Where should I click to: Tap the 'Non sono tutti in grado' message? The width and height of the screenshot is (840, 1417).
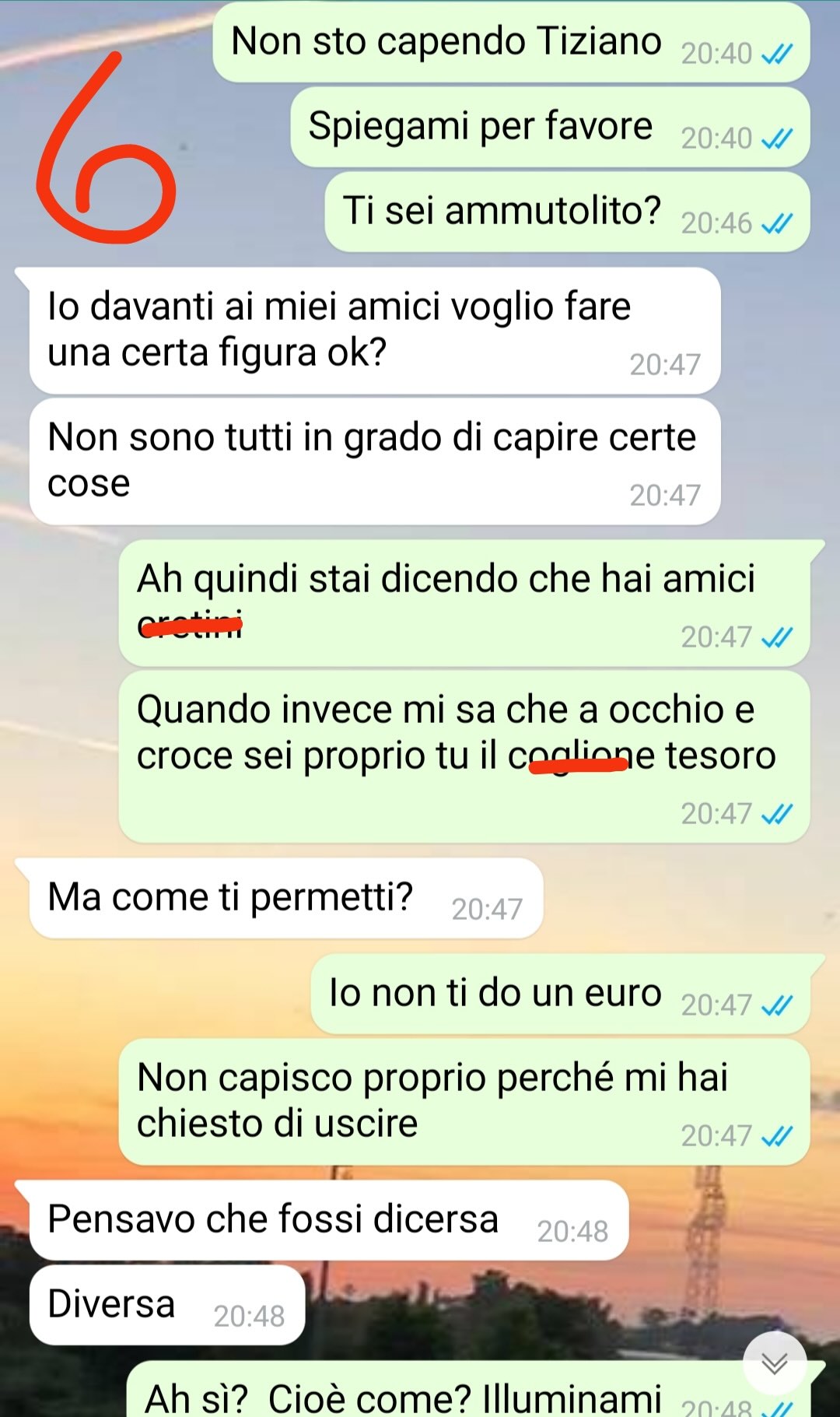[x=374, y=461]
